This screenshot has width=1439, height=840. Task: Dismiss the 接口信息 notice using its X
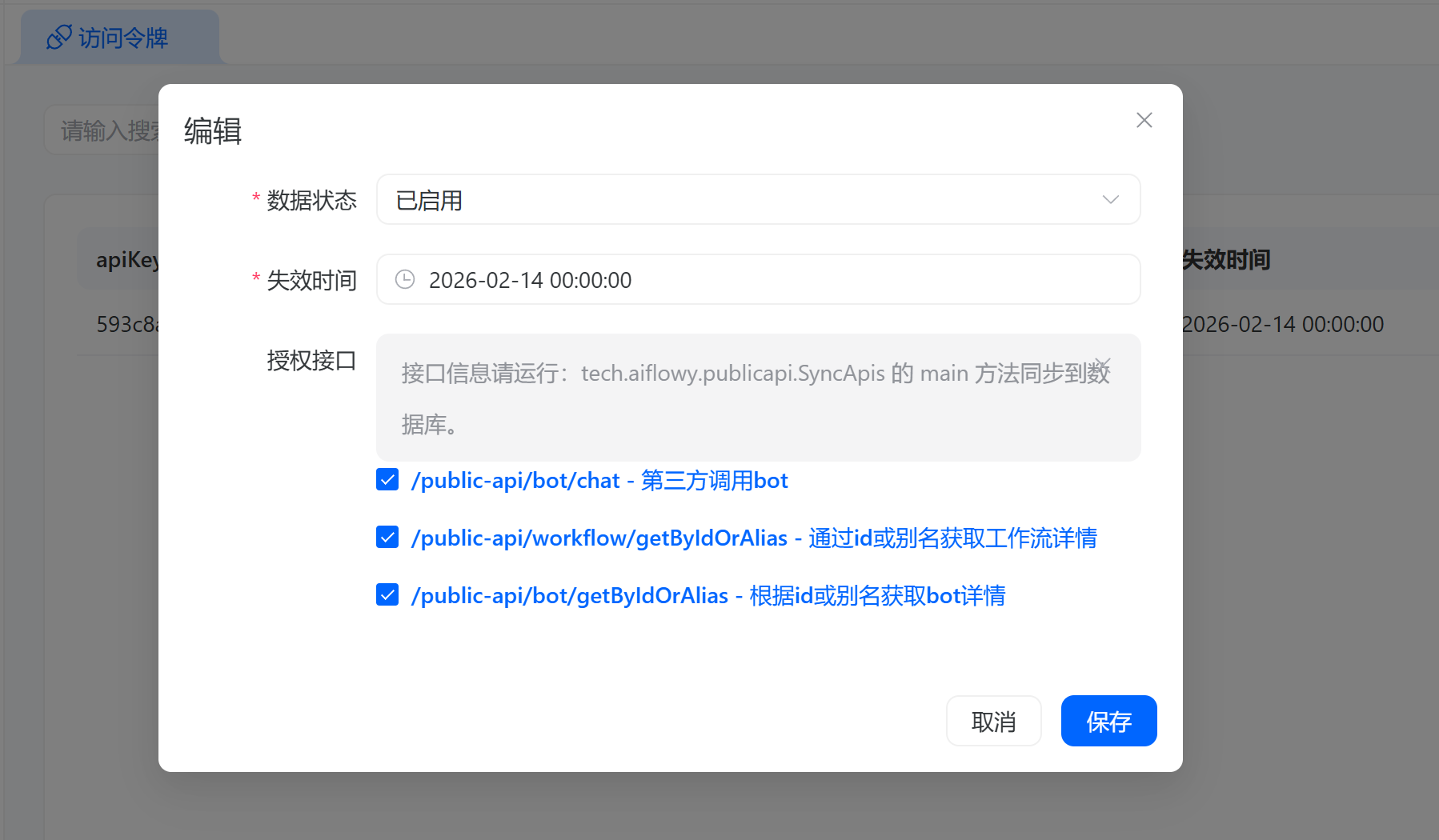[1103, 364]
